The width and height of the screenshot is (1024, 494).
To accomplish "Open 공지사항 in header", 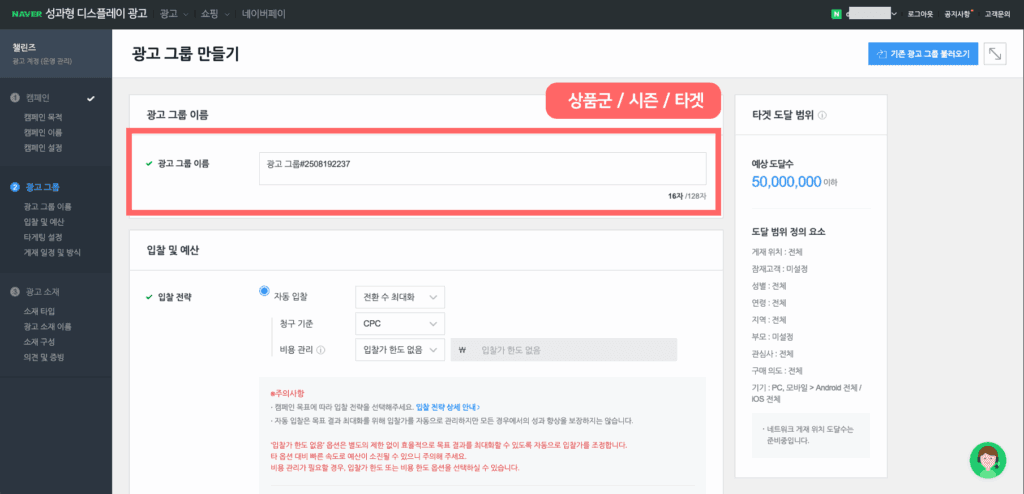I will click(957, 14).
